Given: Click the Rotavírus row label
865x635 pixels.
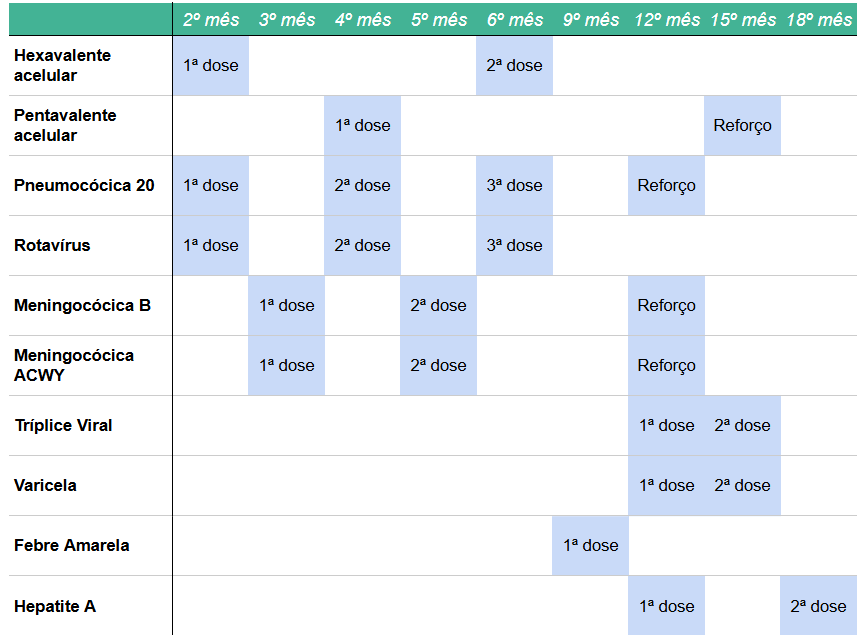Looking at the screenshot, I should tap(52, 246).
